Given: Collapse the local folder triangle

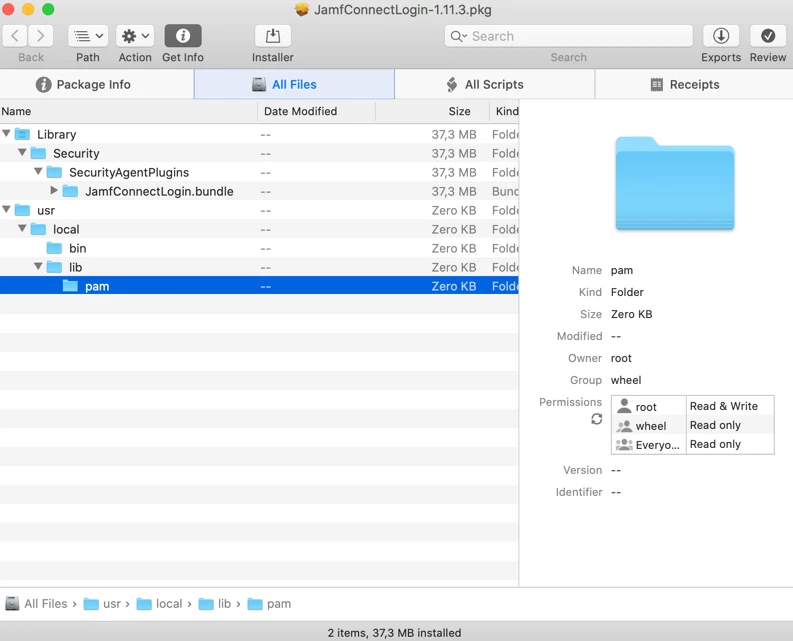Looking at the screenshot, I should 22,229.
